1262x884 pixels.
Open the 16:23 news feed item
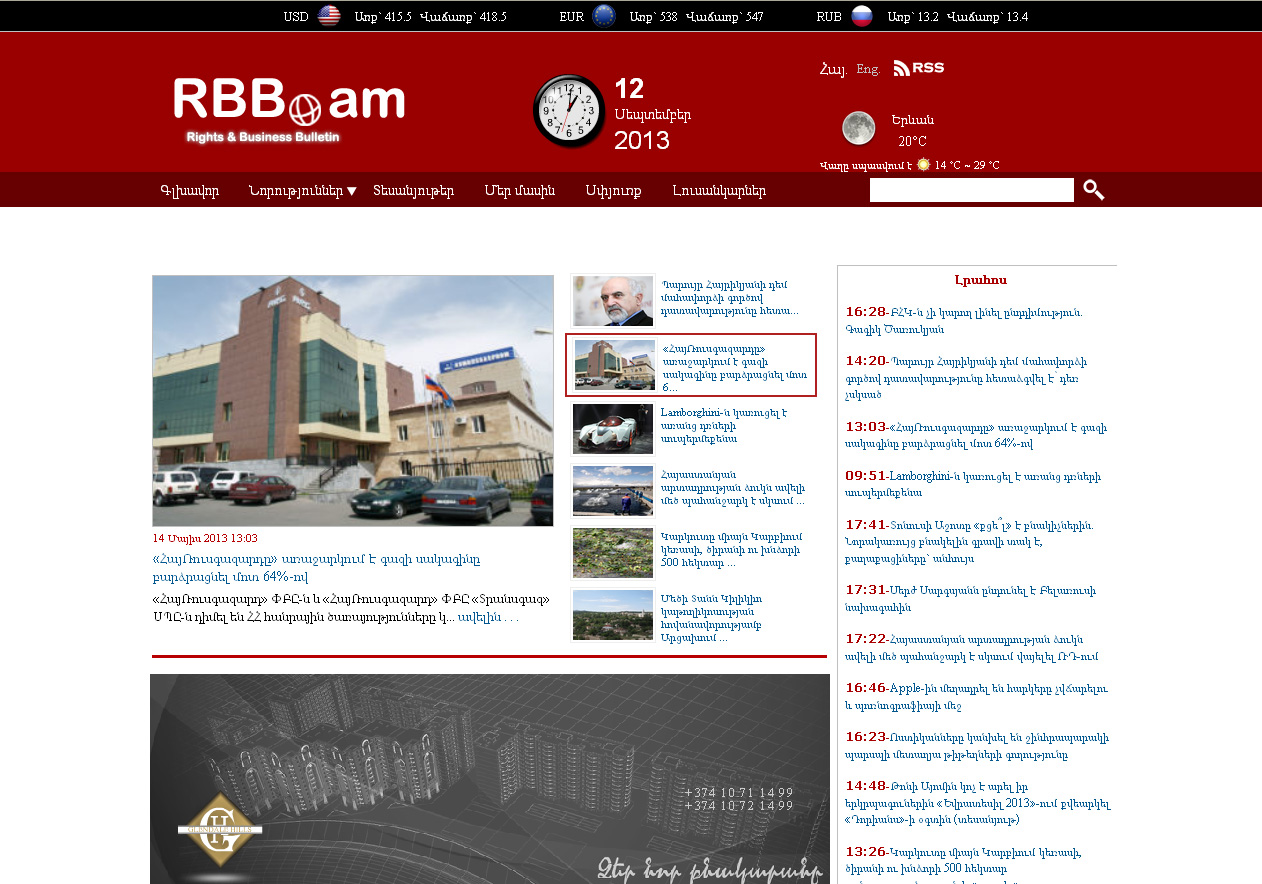click(x=977, y=745)
